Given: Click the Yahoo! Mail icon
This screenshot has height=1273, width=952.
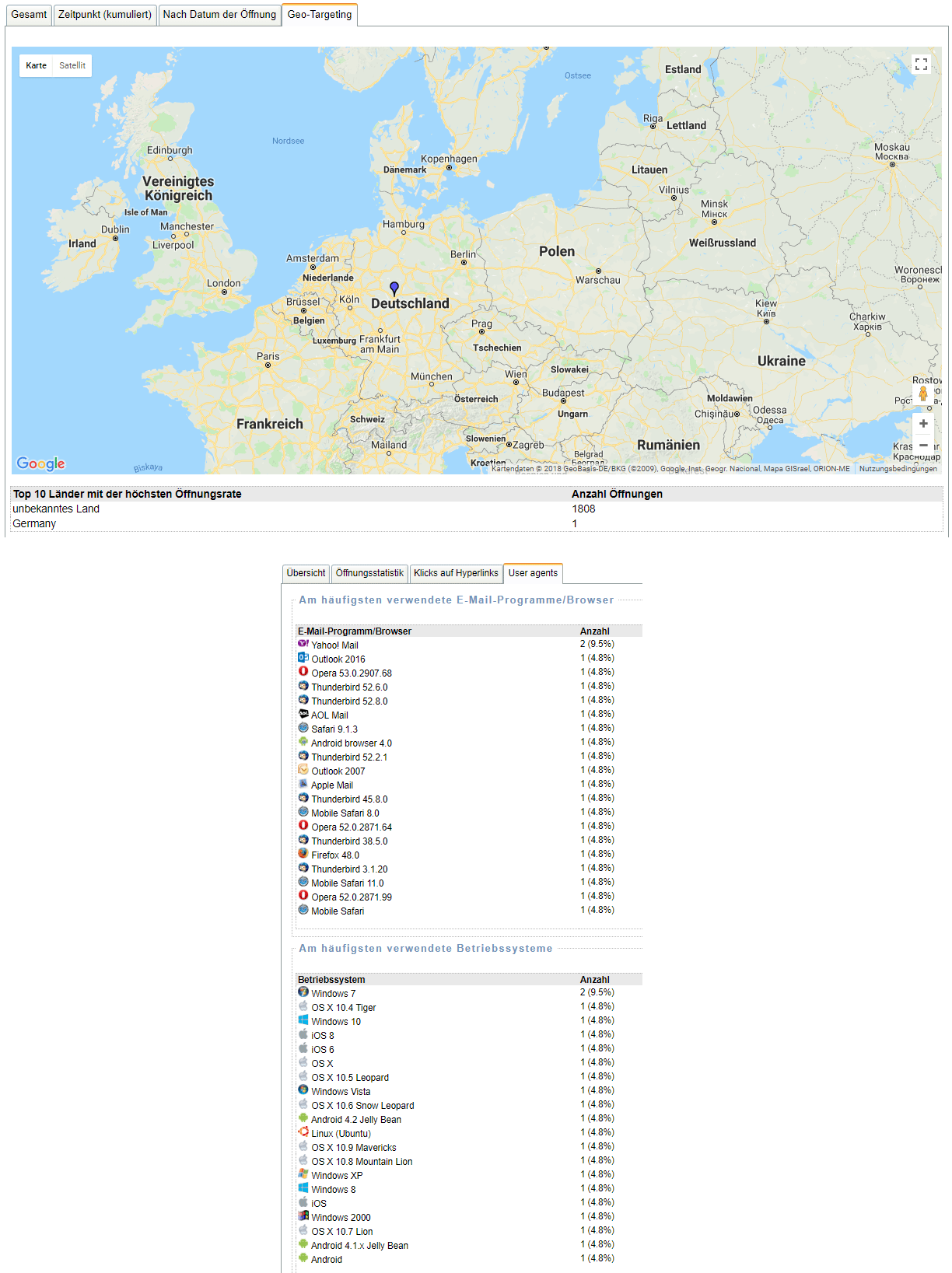Looking at the screenshot, I should click(303, 644).
